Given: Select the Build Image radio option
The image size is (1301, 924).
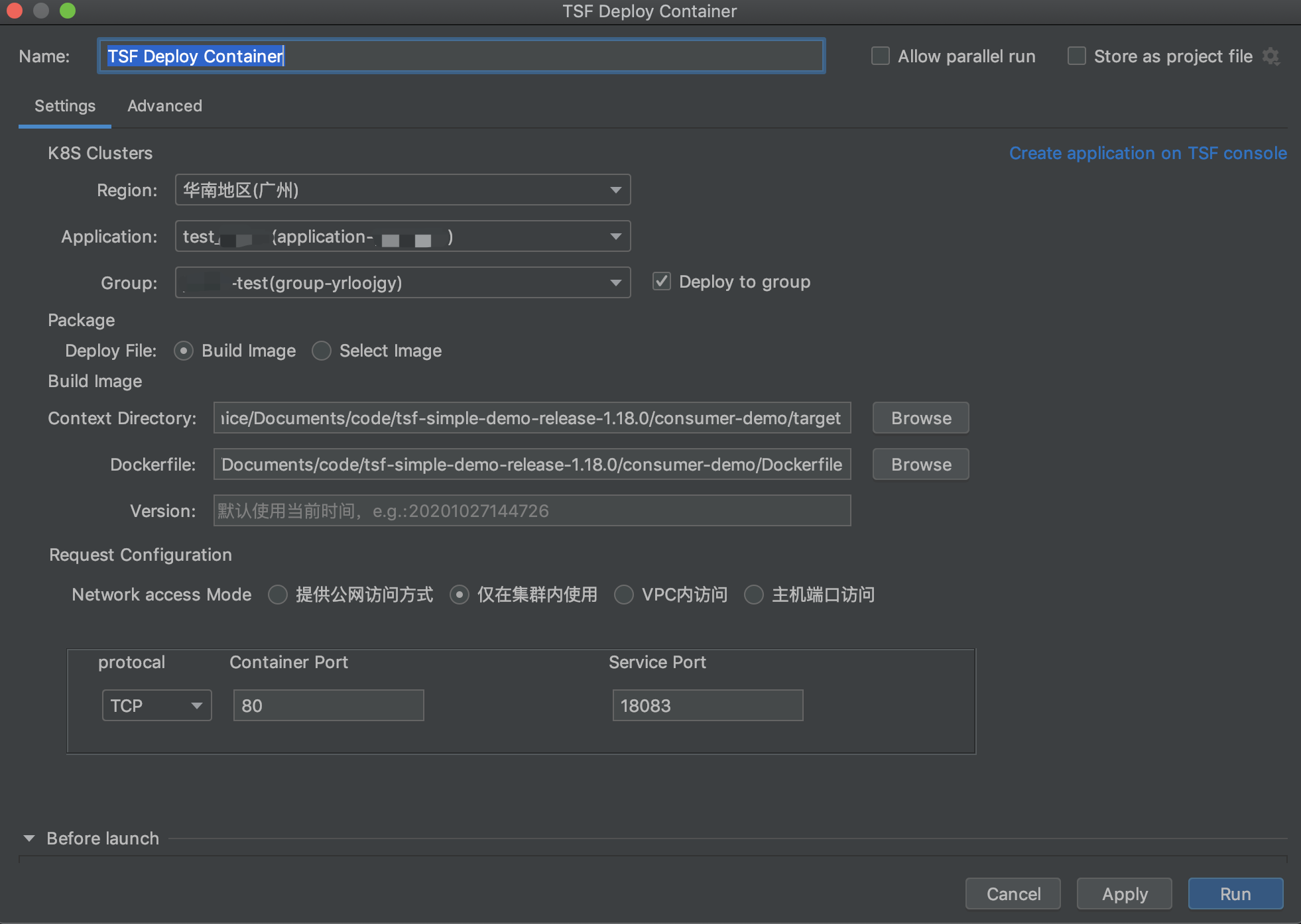Looking at the screenshot, I should point(184,351).
